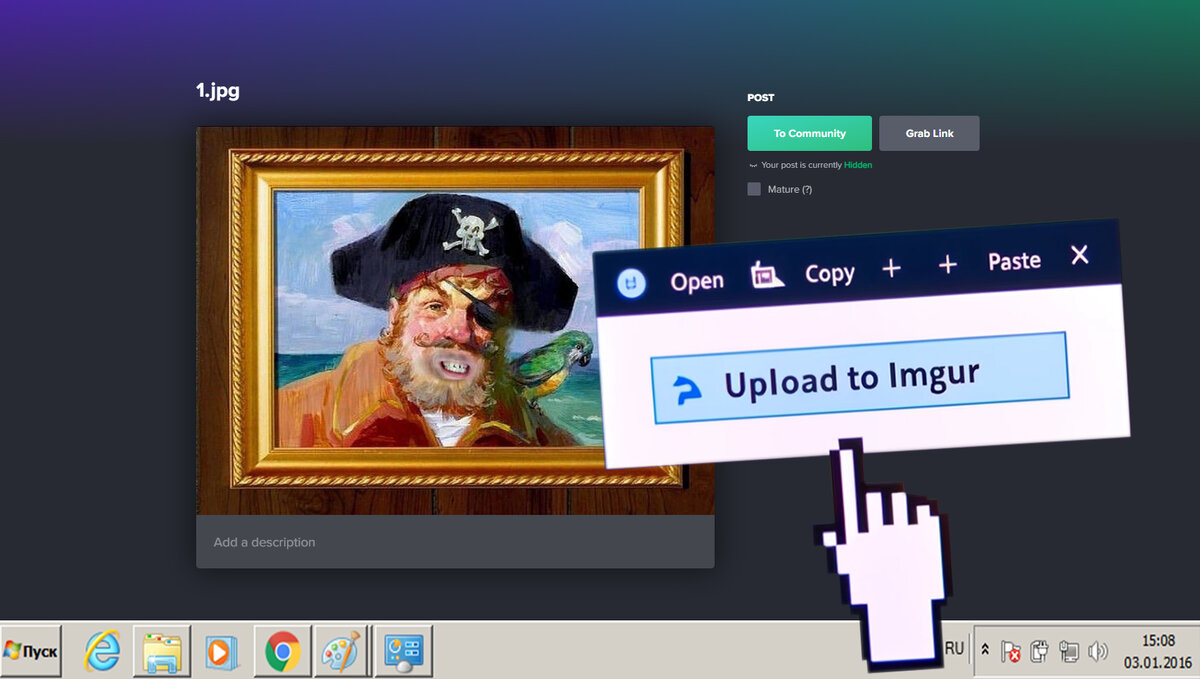Click the round blue logo icon in popup

[x=630, y=285]
